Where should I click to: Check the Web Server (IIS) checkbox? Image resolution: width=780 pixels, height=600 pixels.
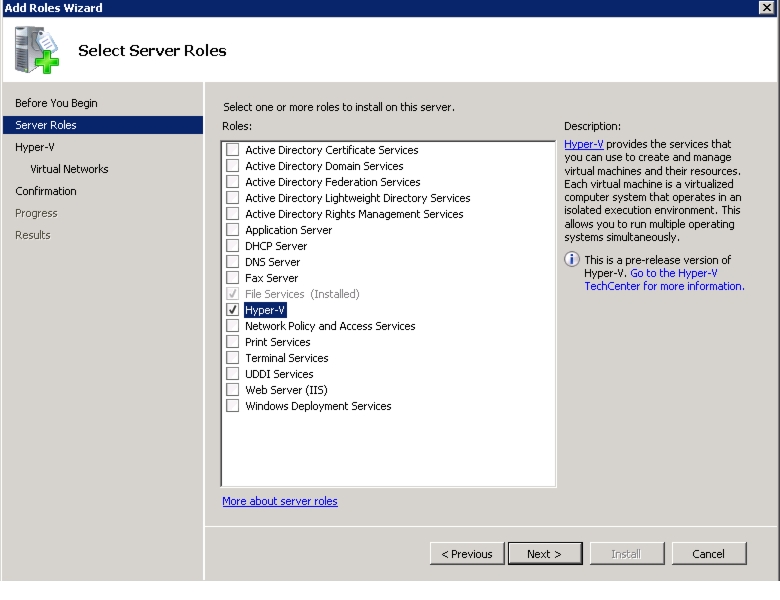232,390
